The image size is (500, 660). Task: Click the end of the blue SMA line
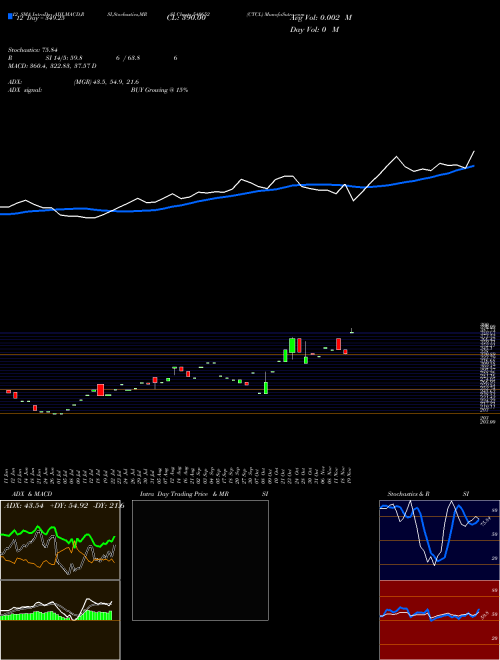point(474,166)
